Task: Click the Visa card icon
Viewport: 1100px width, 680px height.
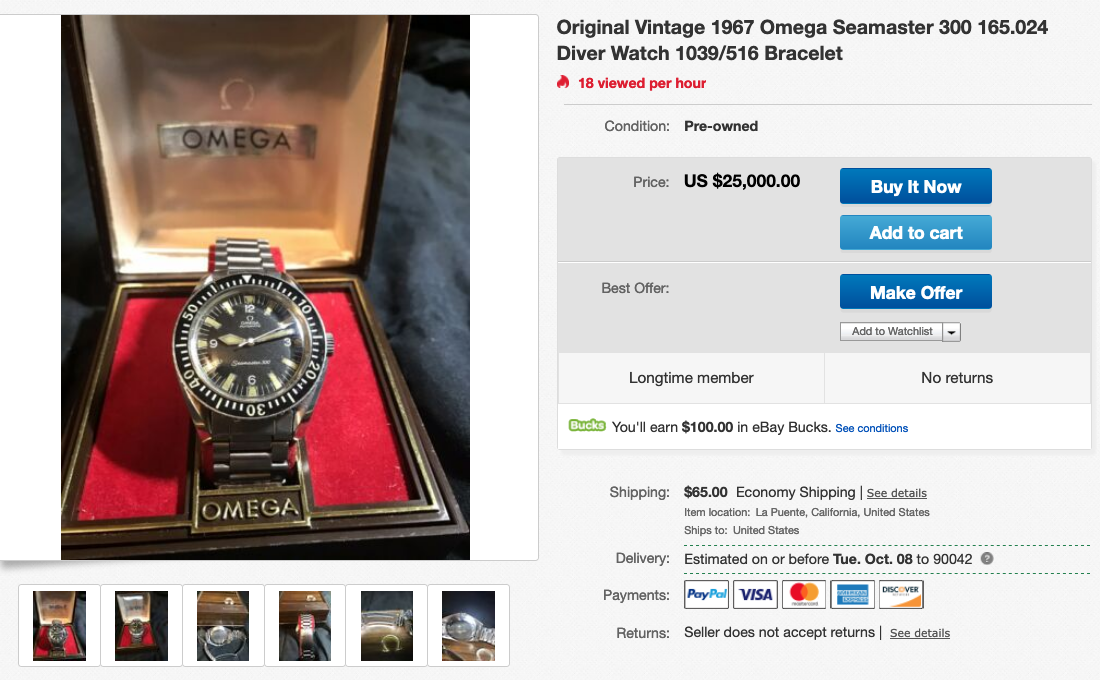Action: click(x=755, y=595)
